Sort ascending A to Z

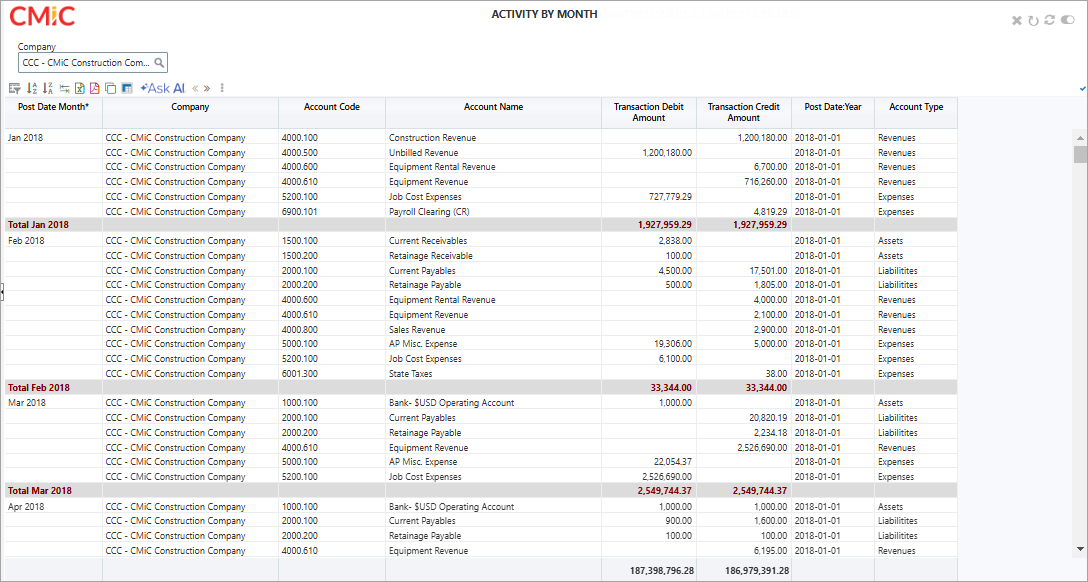pyautogui.click(x=31, y=88)
